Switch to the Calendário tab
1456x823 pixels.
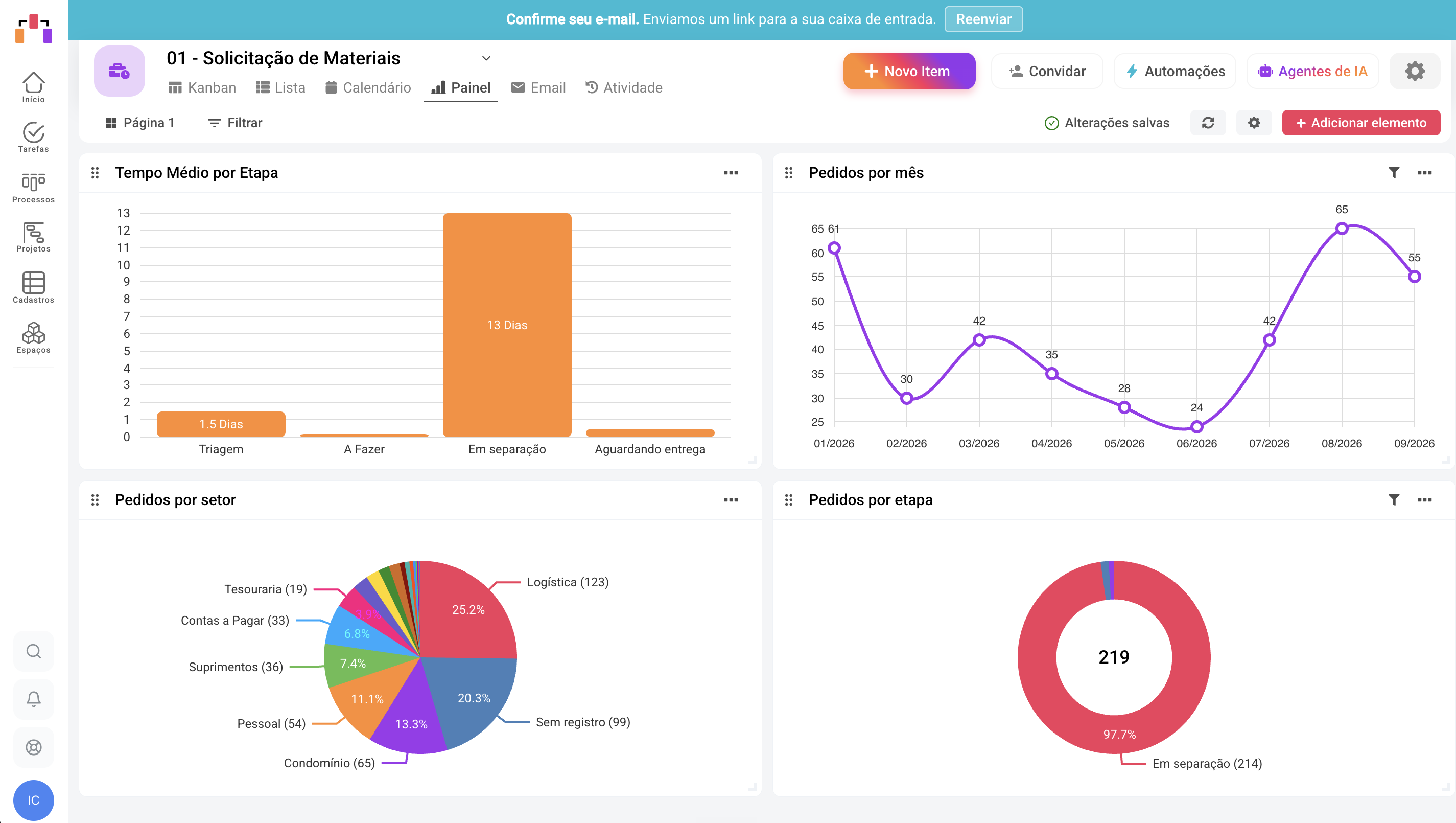(368, 88)
